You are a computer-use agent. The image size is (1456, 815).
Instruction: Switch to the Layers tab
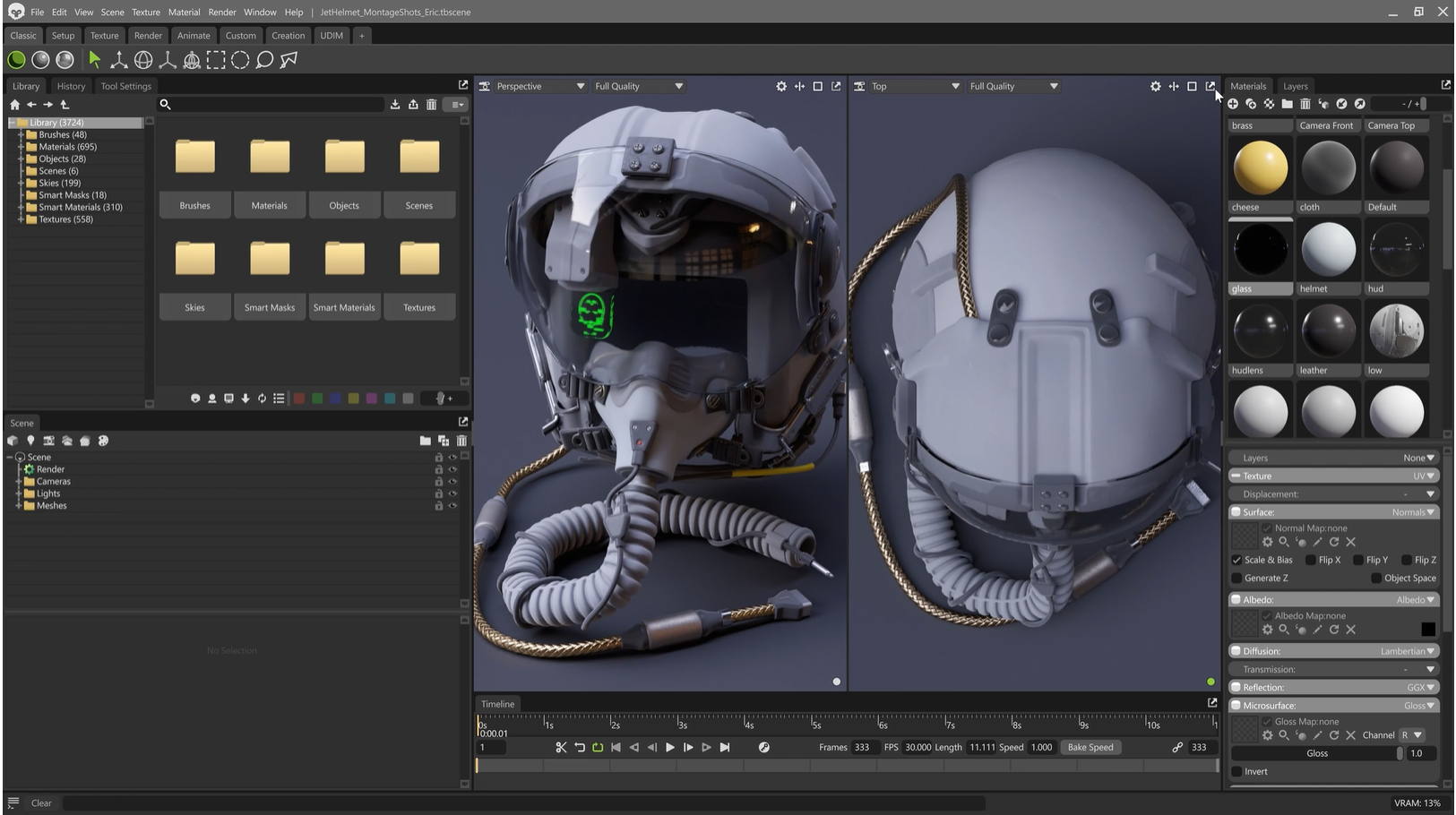pyautogui.click(x=1295, y=87)
